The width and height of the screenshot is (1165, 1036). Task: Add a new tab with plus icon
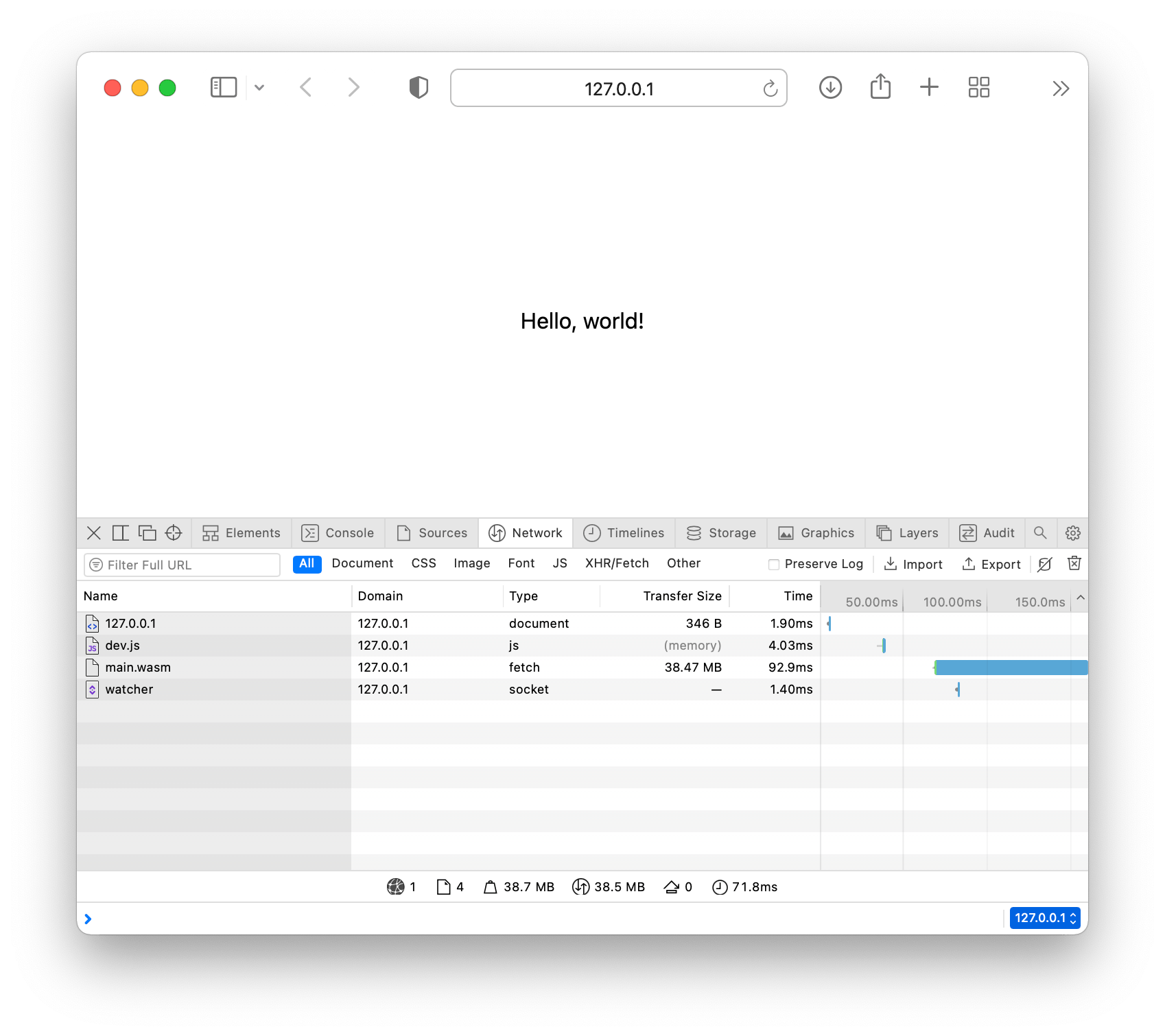coord(929,87)
